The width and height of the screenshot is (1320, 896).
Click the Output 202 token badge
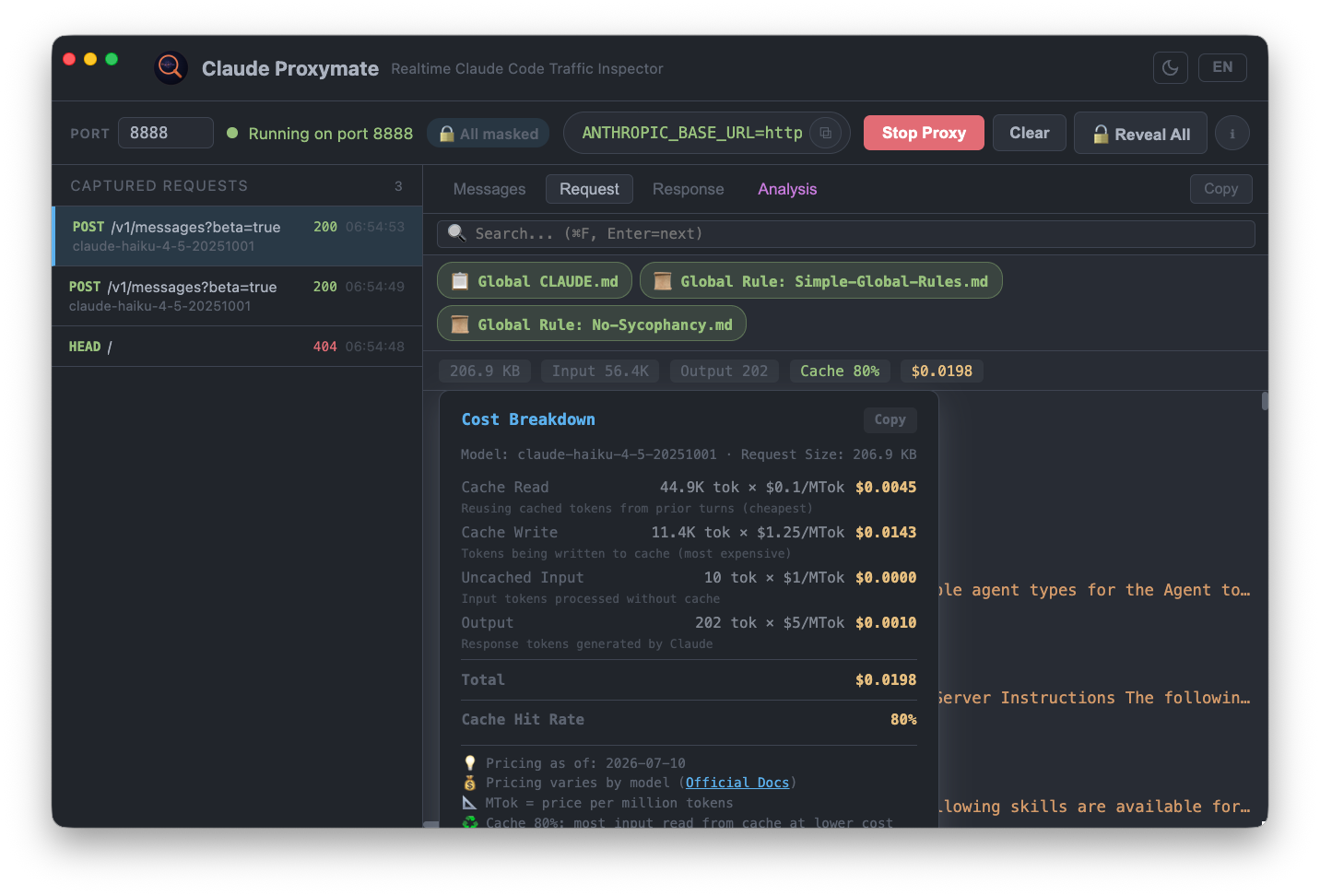point(724,371)
